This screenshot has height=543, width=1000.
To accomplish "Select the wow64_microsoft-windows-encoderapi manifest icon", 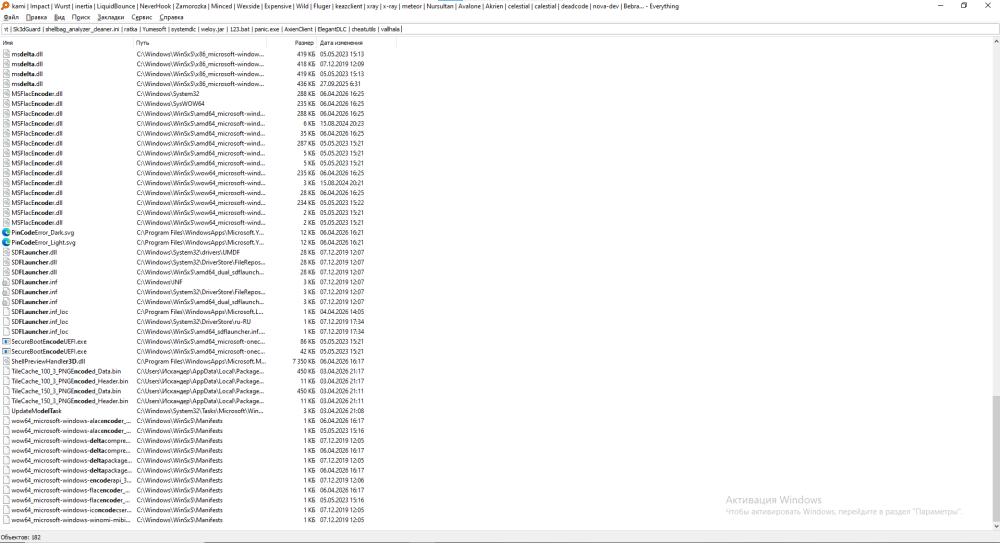I will tap(6, 480).
